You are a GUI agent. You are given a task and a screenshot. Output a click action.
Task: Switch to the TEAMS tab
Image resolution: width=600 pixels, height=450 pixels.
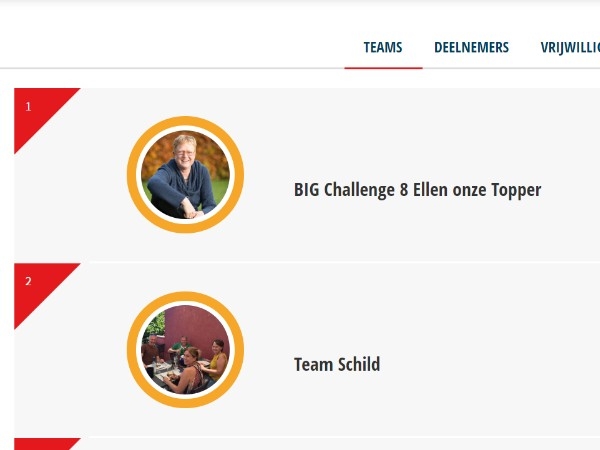click(383, 47)
